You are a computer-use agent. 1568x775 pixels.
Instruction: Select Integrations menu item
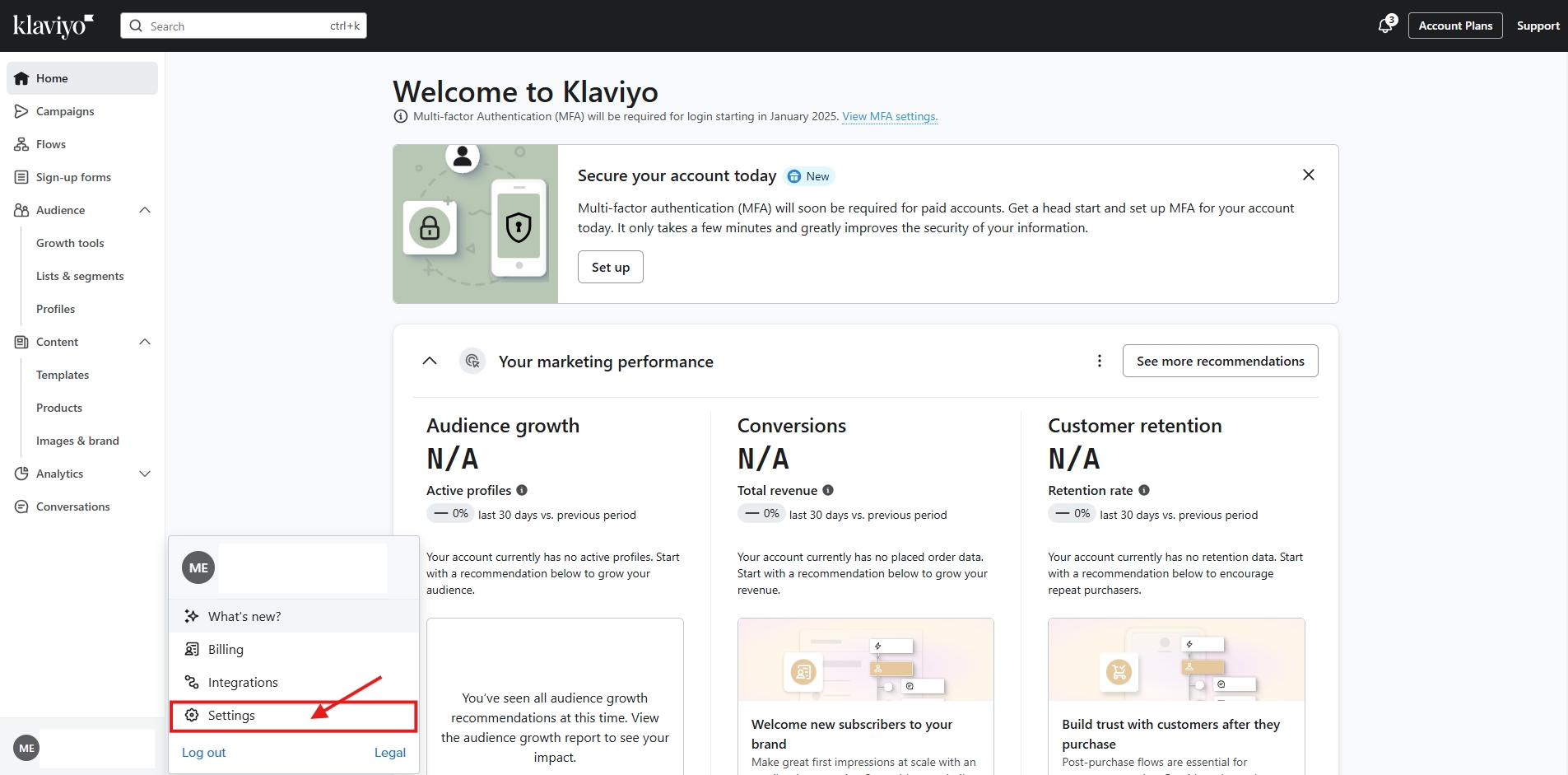pos(294,682)
